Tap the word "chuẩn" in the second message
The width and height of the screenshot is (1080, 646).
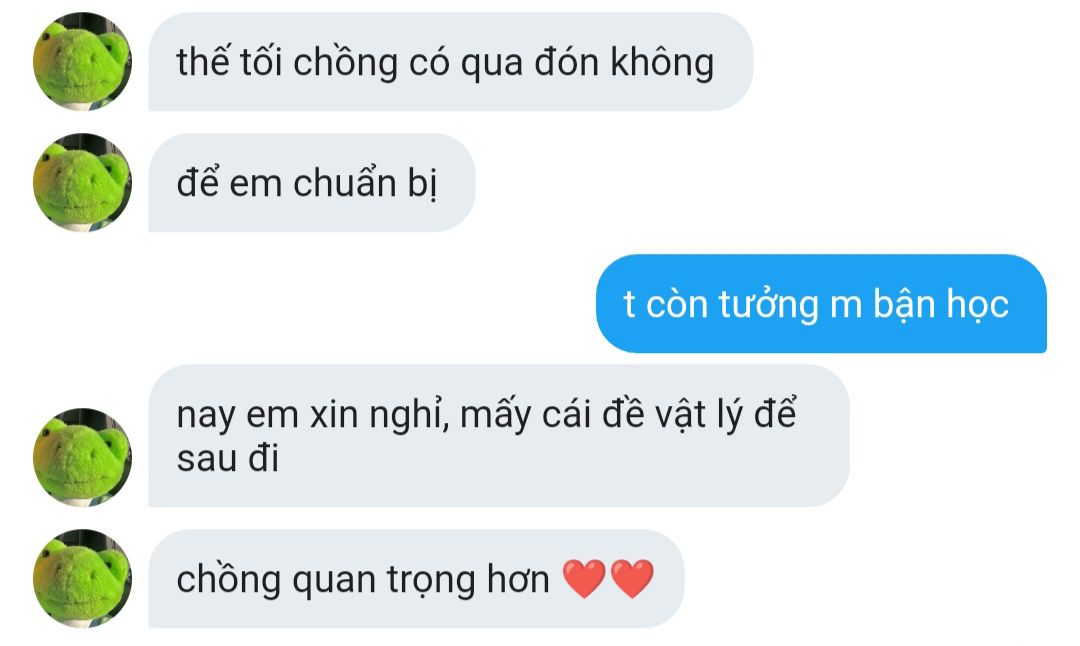pyautogui.click(x=345, y=183)
